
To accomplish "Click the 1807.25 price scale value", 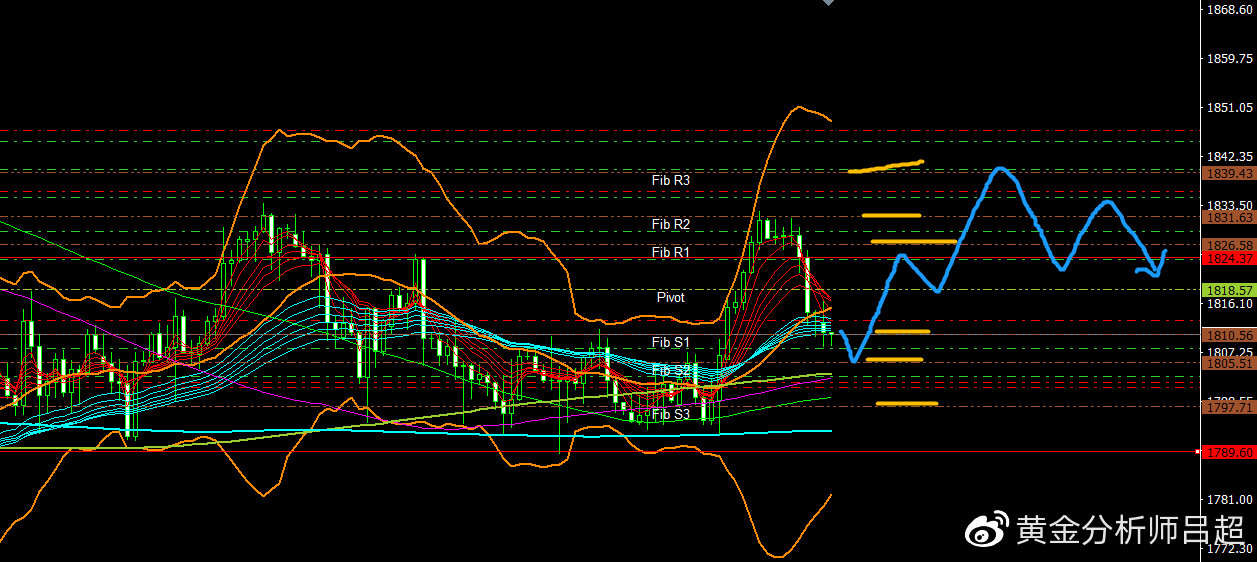I will coord(1230,352).
